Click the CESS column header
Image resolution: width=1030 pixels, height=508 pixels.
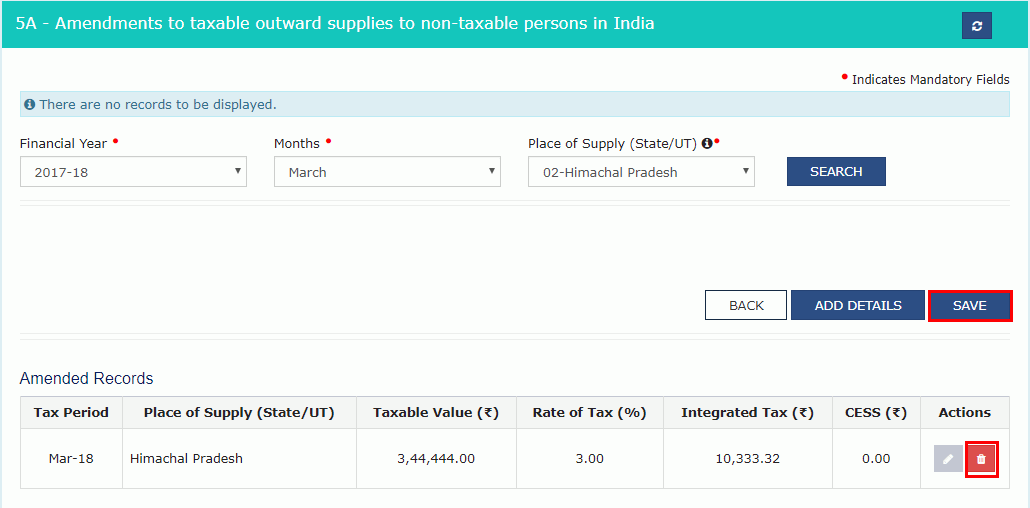tap(875, 412)
